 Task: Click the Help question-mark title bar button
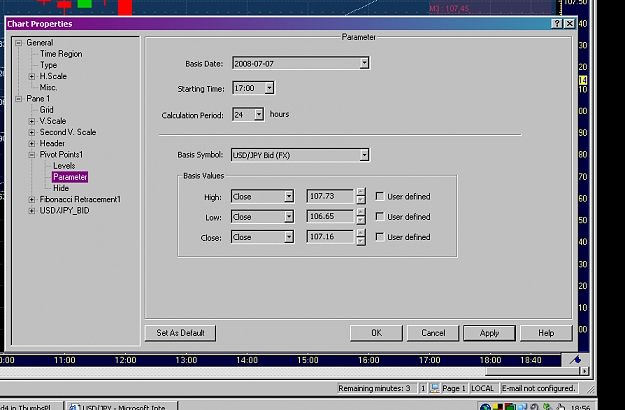(x=557, y=24)
